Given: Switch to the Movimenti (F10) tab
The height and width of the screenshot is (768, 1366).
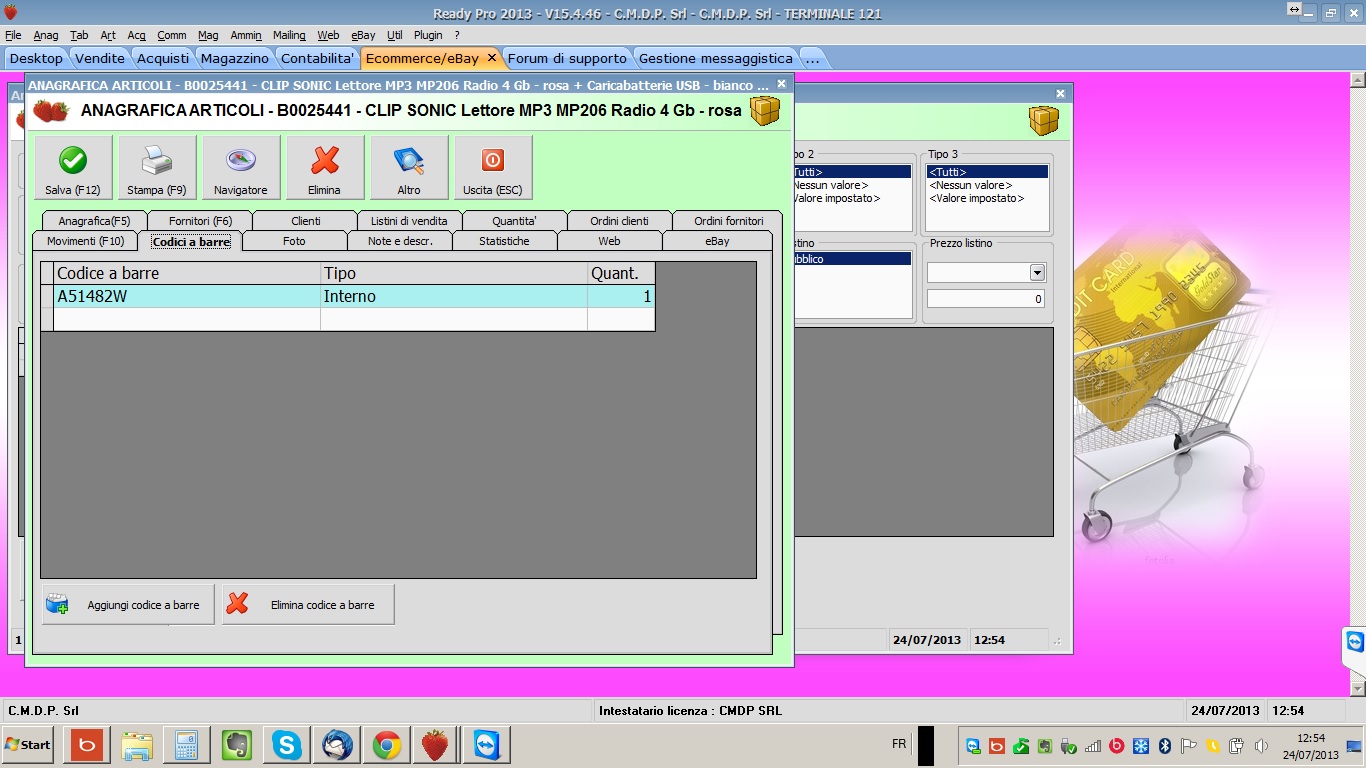Looking at the screenshot, I should point(85,241).
